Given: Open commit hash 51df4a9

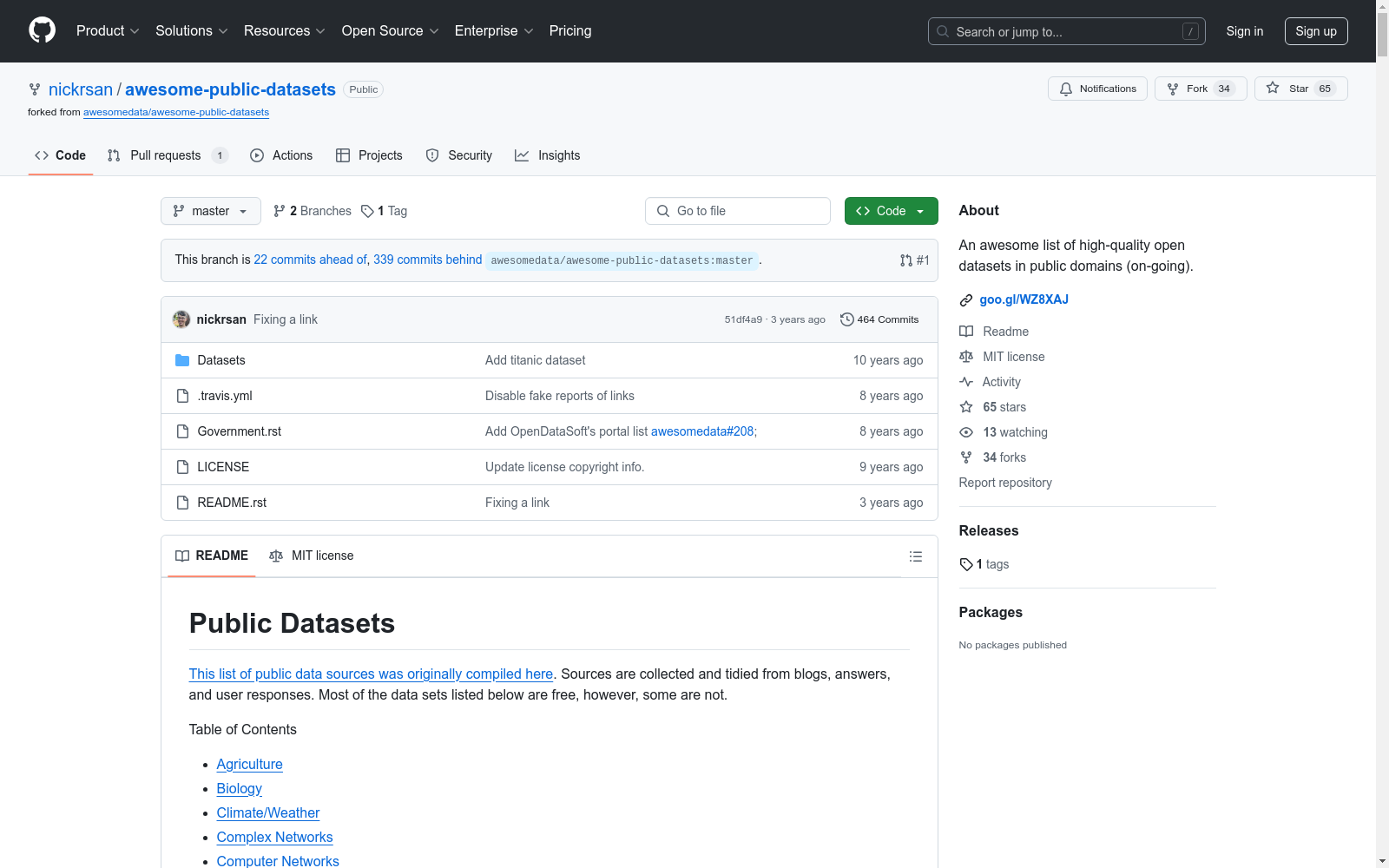Looking at the screenshot, I should 743,319.
